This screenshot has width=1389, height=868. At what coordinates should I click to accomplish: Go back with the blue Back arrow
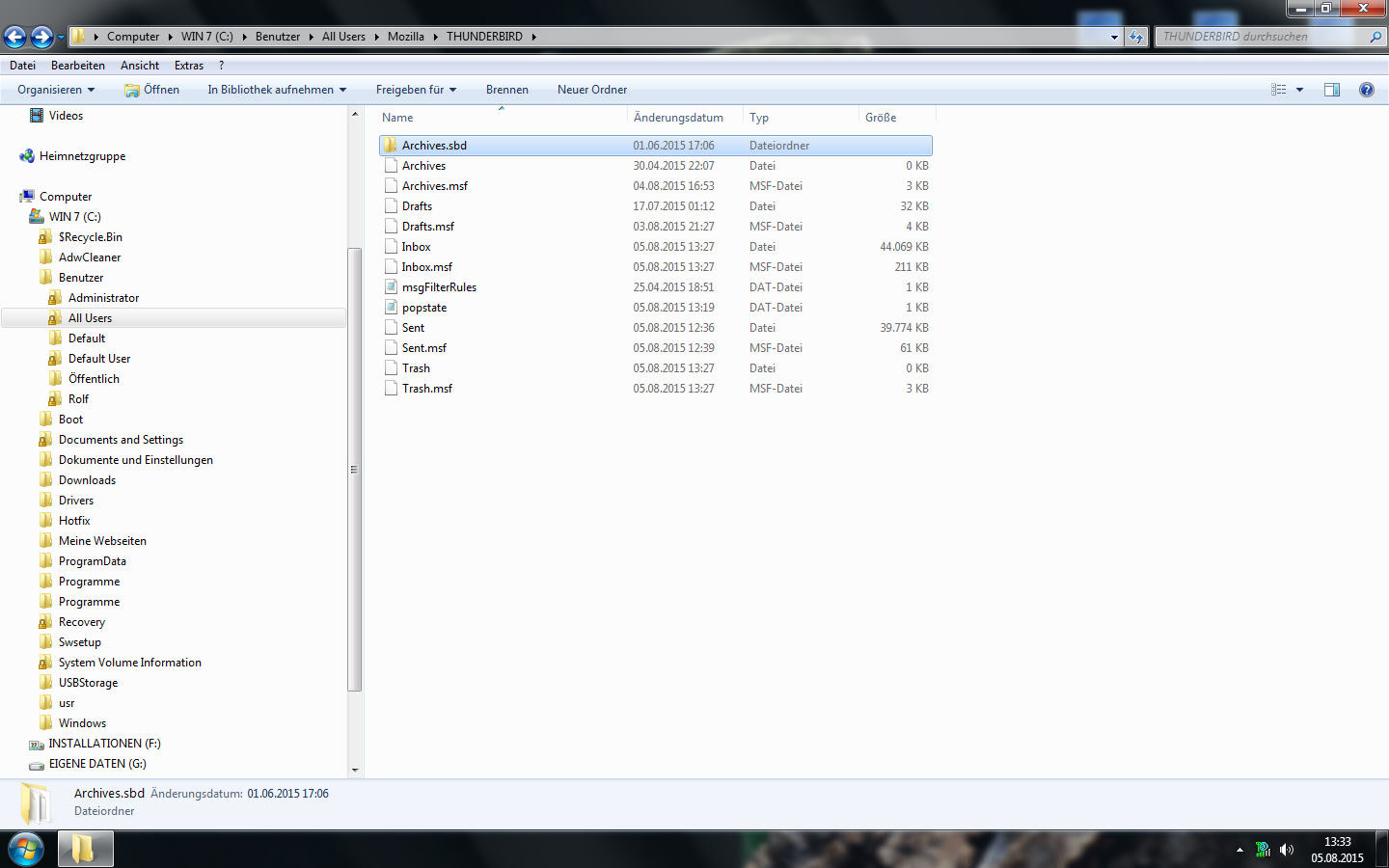point(15,37)
